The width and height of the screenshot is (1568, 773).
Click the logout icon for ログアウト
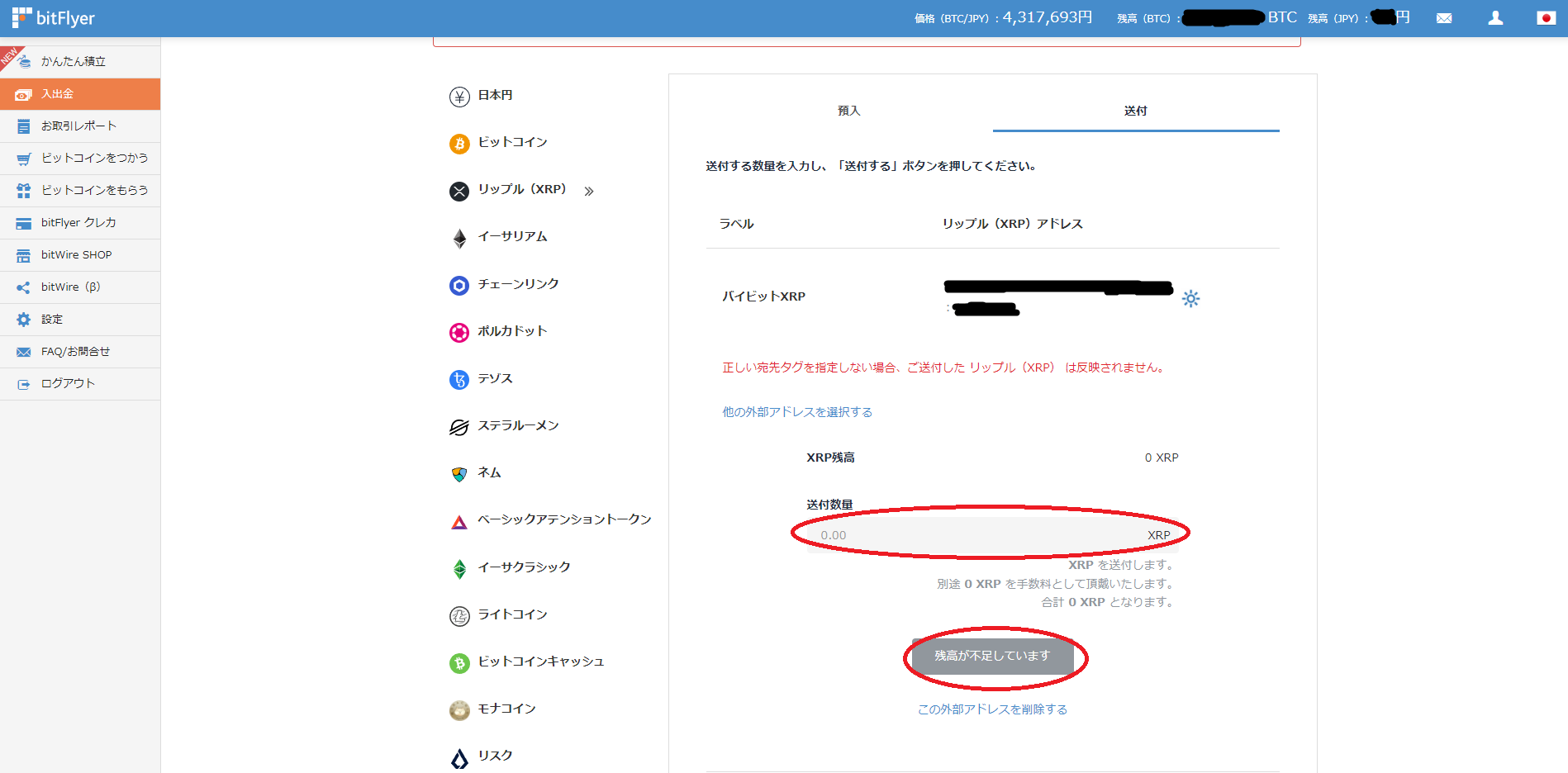coord(24,384)
